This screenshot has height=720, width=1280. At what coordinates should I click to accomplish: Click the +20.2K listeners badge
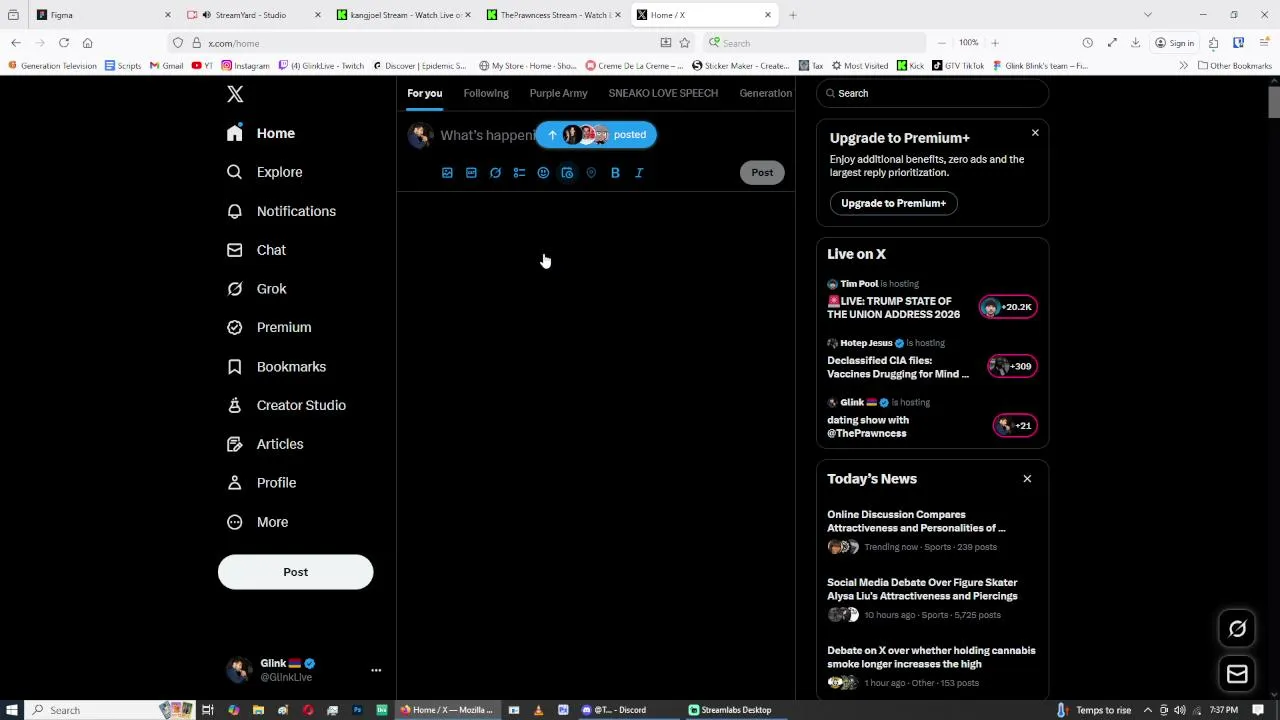(x=1009, y=307)
